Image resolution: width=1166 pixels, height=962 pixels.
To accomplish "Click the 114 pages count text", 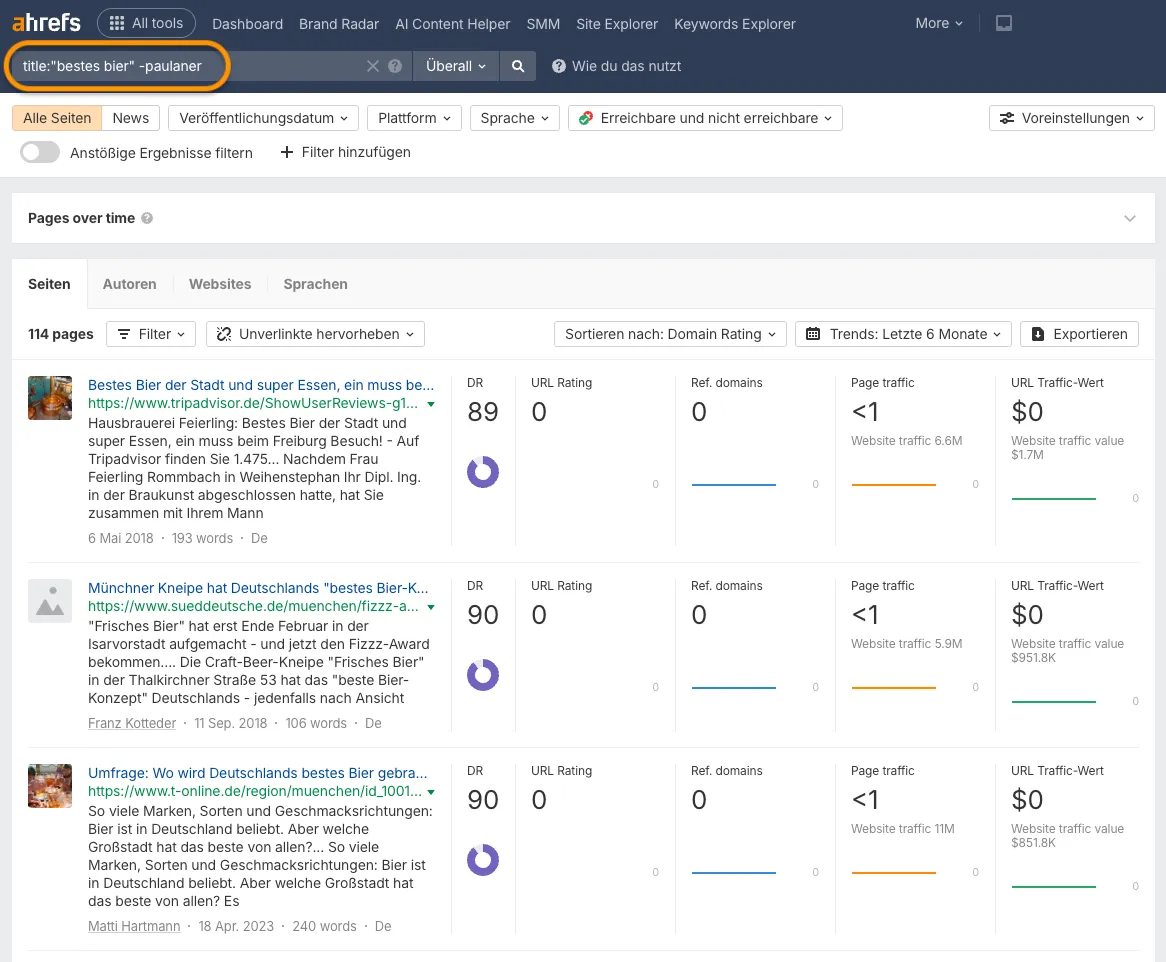I will pos(61,335).
